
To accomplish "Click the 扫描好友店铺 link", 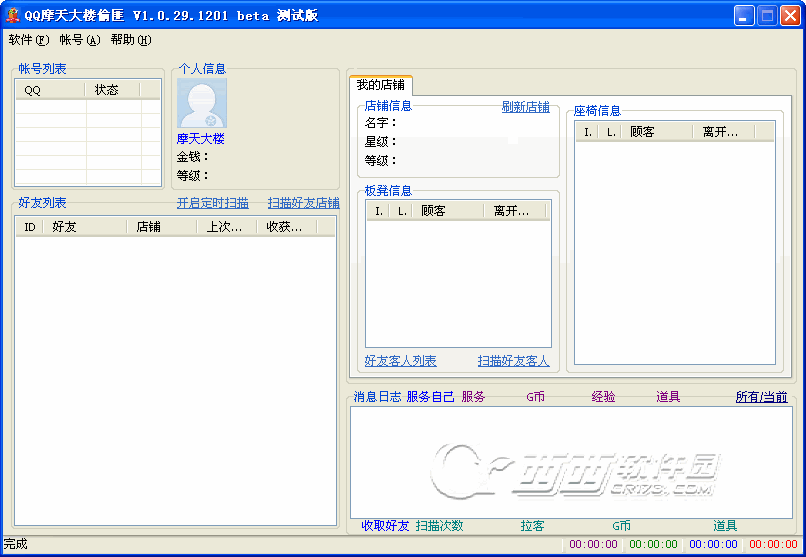I will (303, 203).
